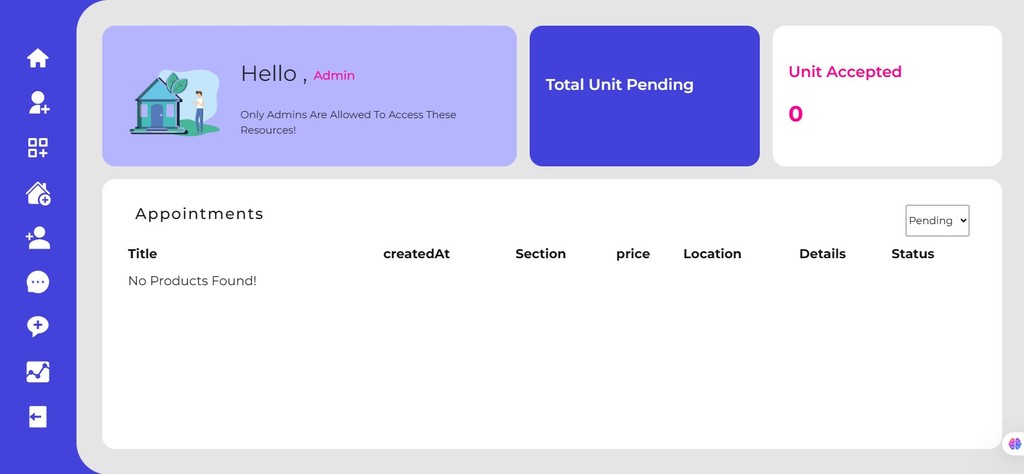The image size is (1024, 474).
Task: Go to the Home icon in sidebar
Action: click(x=38, y=58)
